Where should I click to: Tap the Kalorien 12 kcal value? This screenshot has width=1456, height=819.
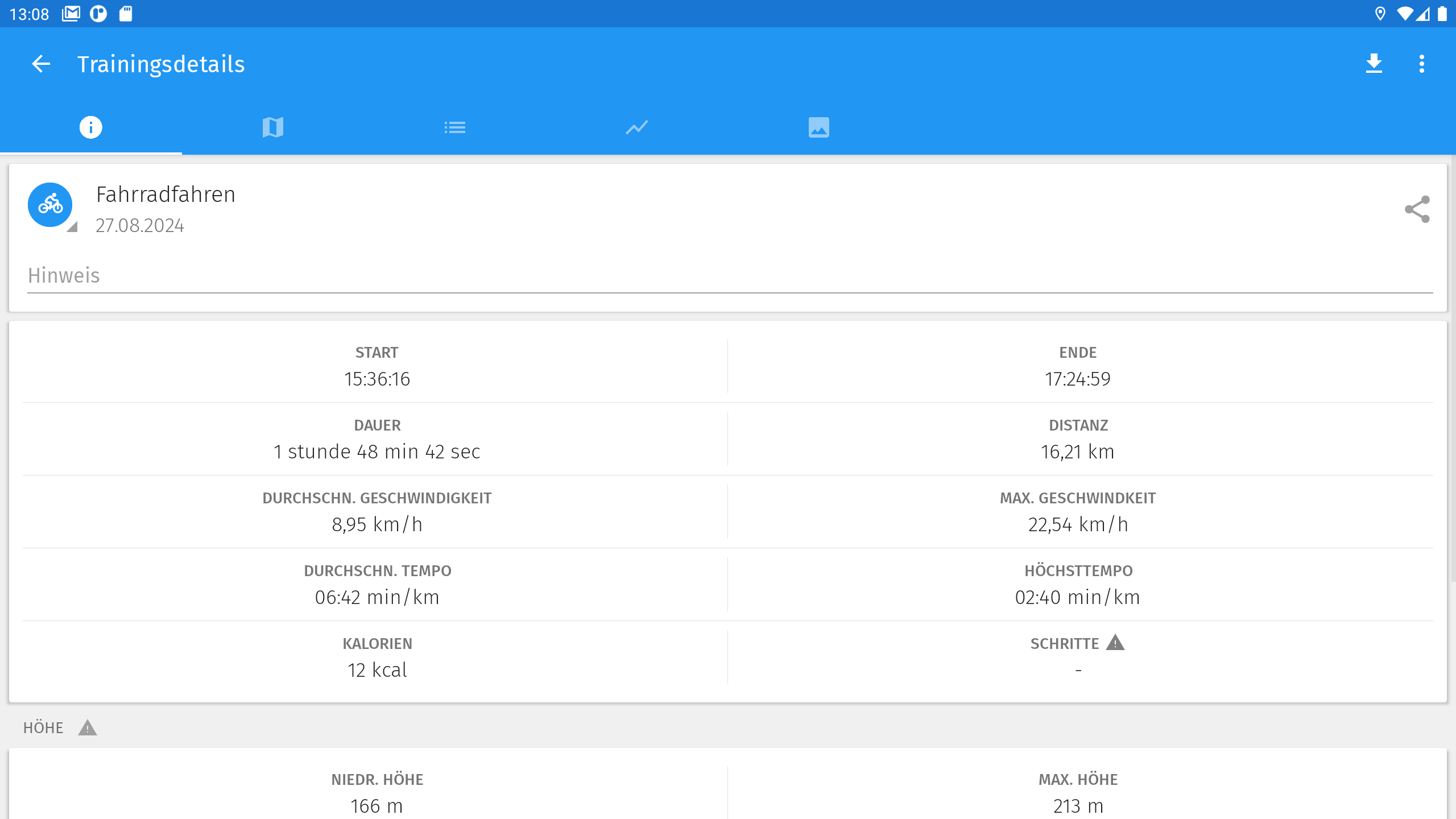pos(377,670)
